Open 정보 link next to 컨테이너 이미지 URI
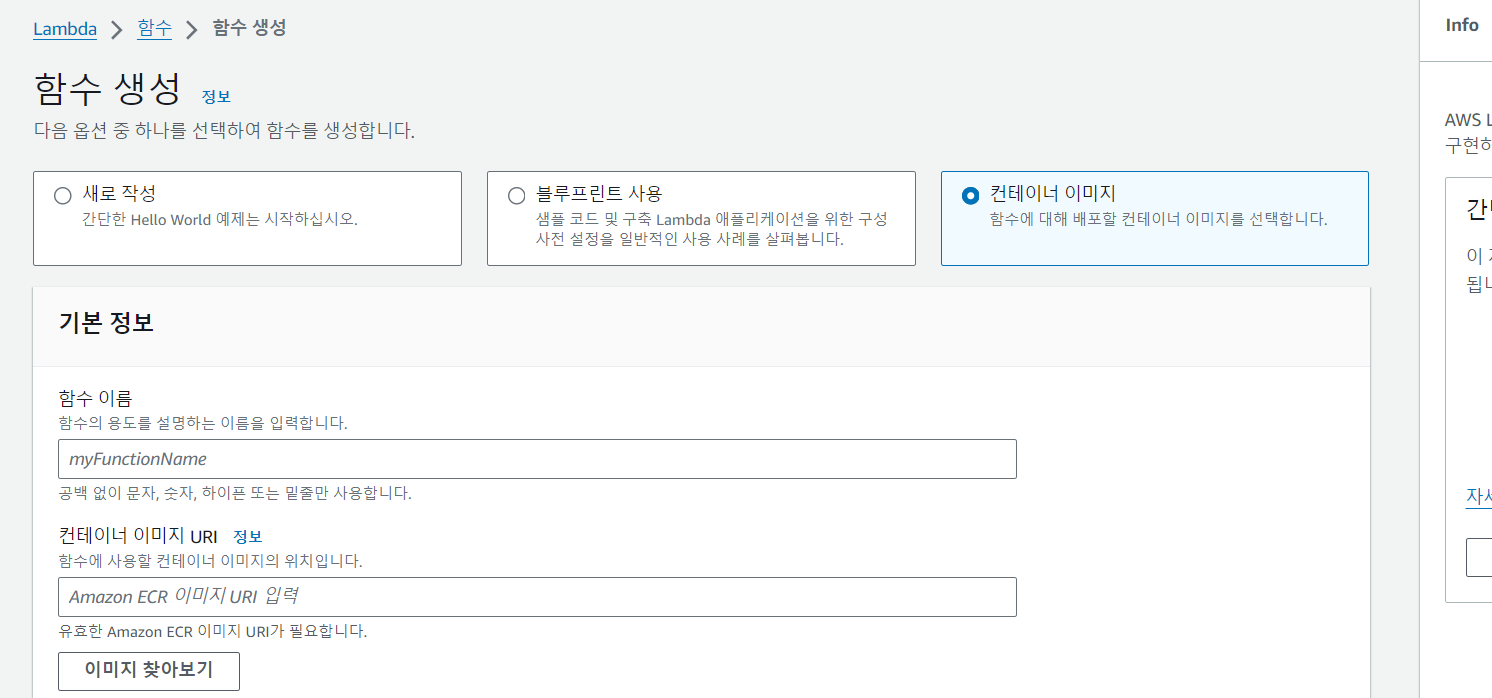1492x698 pixels. pos(248,537)
